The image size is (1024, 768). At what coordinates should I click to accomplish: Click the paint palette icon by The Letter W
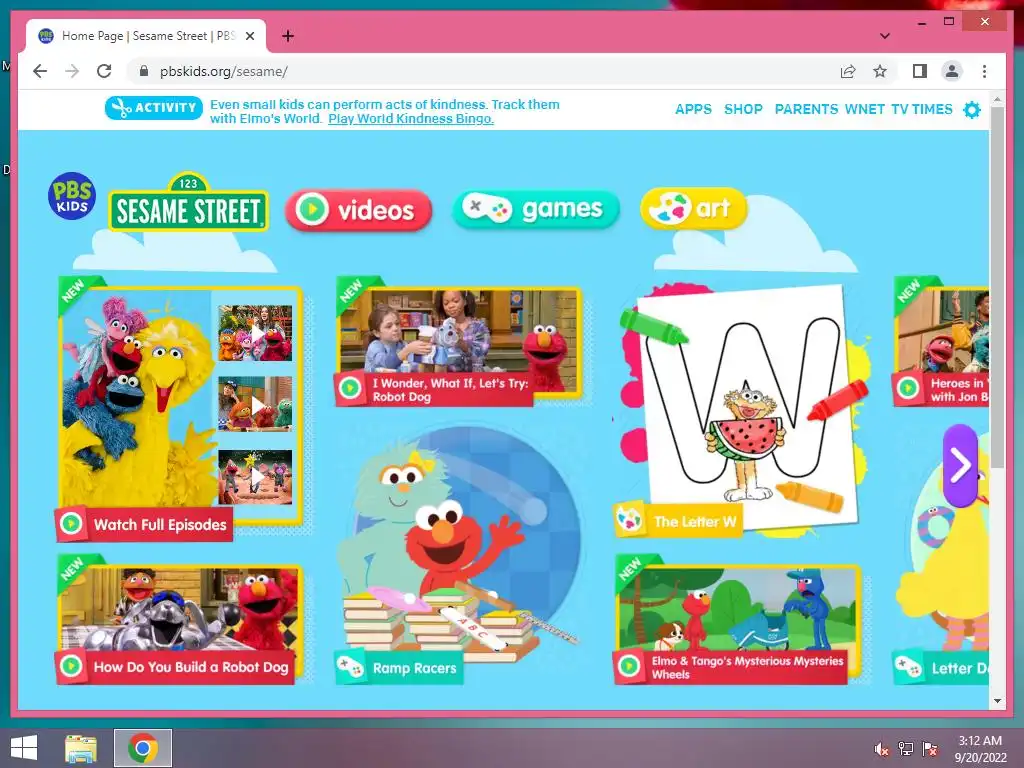click(x=630, y=520)
